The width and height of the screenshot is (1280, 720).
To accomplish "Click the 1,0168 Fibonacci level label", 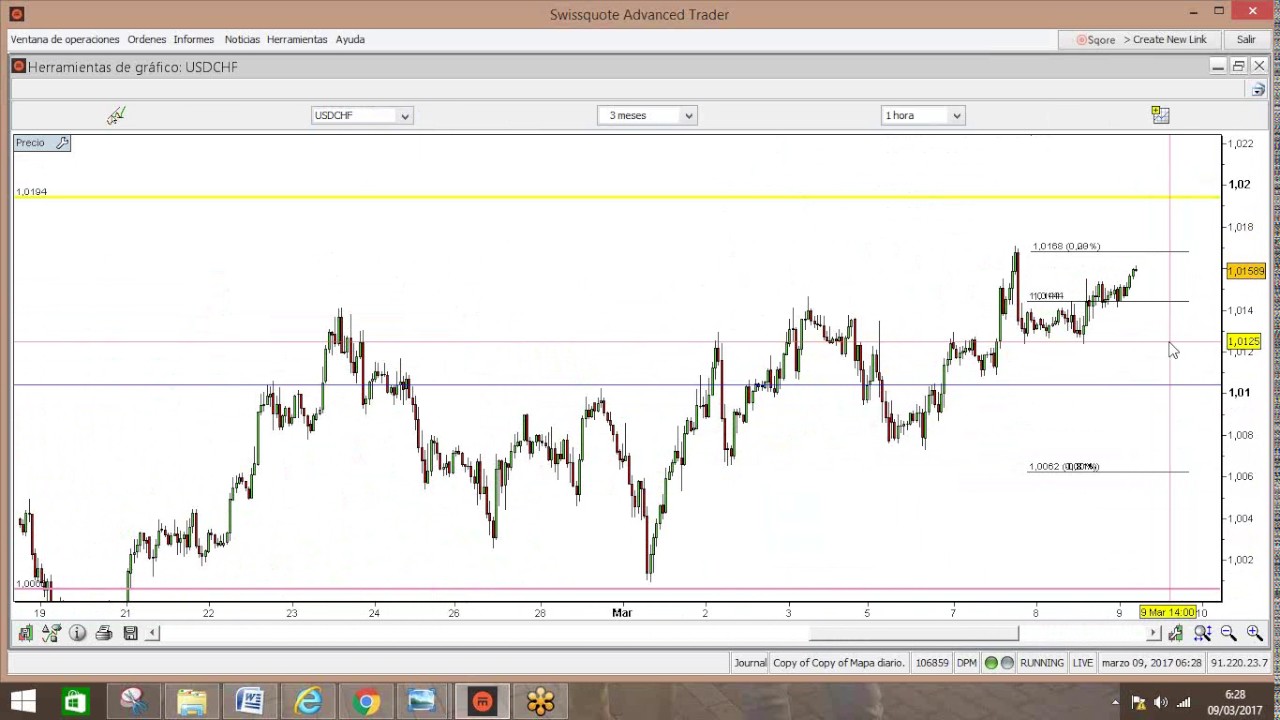I will click(x=1066, y=246).
